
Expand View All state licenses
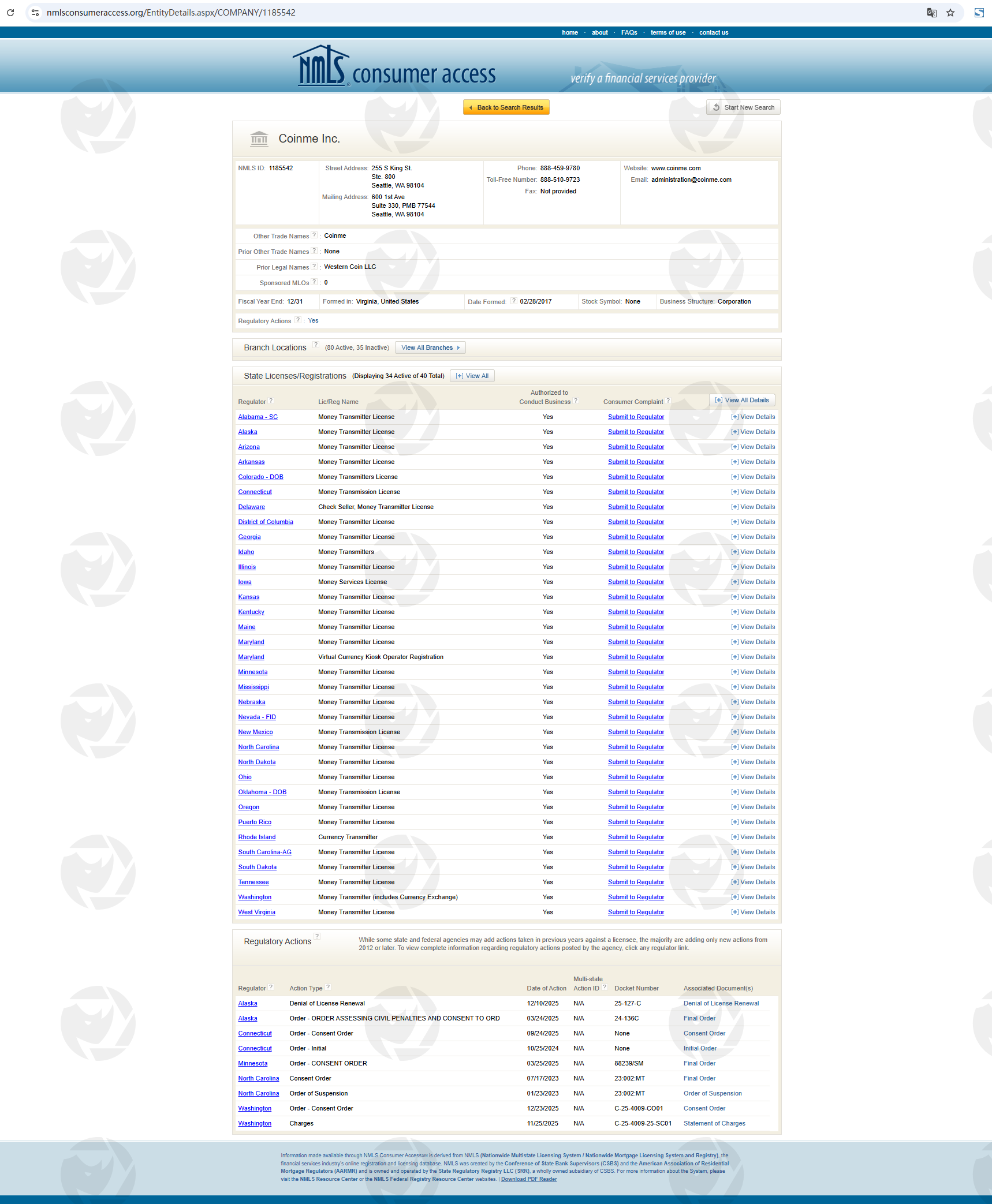point(472,376)
